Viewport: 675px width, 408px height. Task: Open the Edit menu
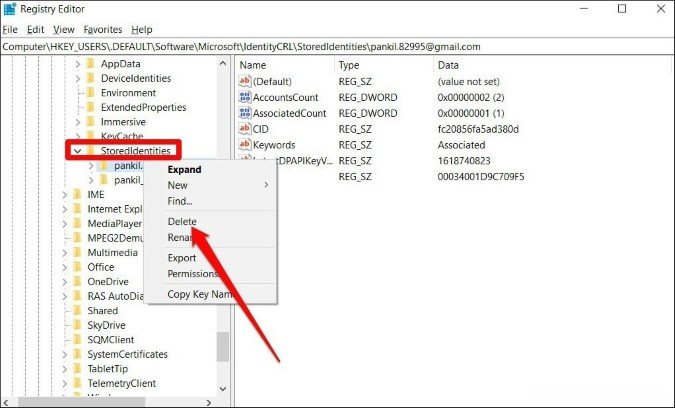(x=35, y=29)
